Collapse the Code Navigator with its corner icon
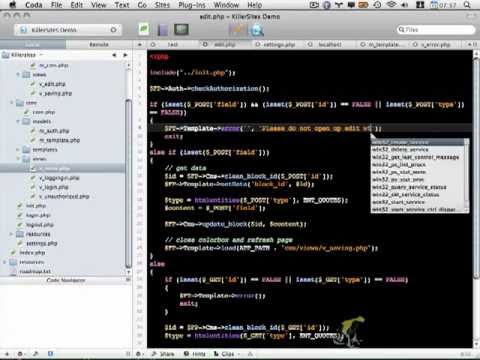The height and width of the screenshot is (360, 480). (128, 280)
